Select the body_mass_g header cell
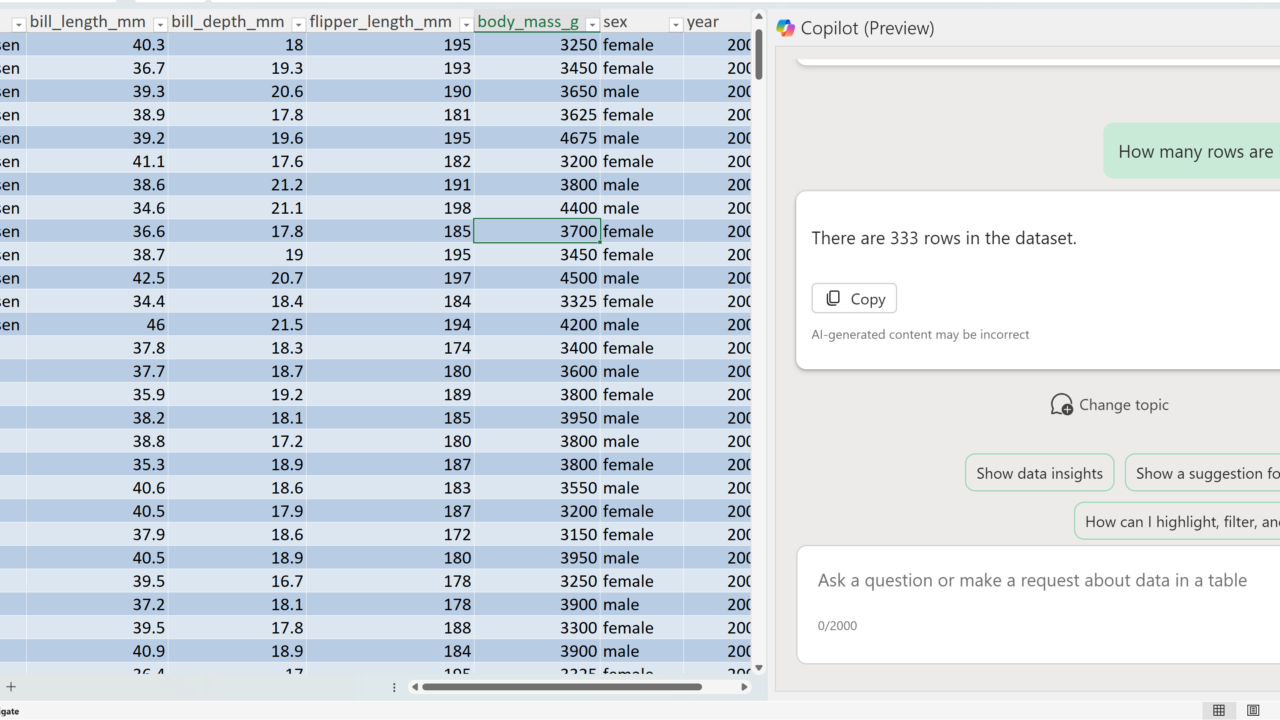Image resolution: width=1280 pixels, height=720 pixels. [537, 22]
